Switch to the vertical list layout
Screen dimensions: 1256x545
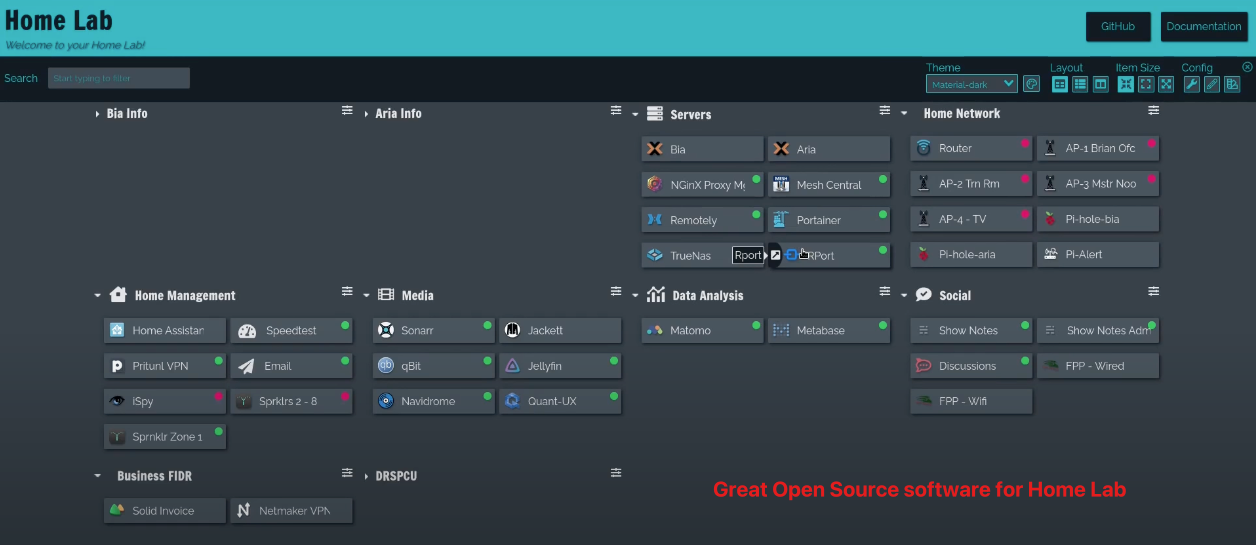[x=1080, y=84]
